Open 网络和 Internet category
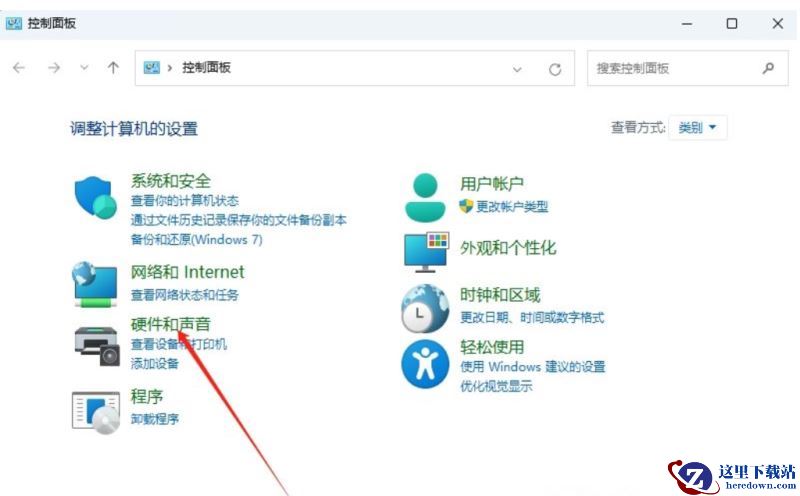The width and height of the screenshot is (800, 496). pos(187,272)
